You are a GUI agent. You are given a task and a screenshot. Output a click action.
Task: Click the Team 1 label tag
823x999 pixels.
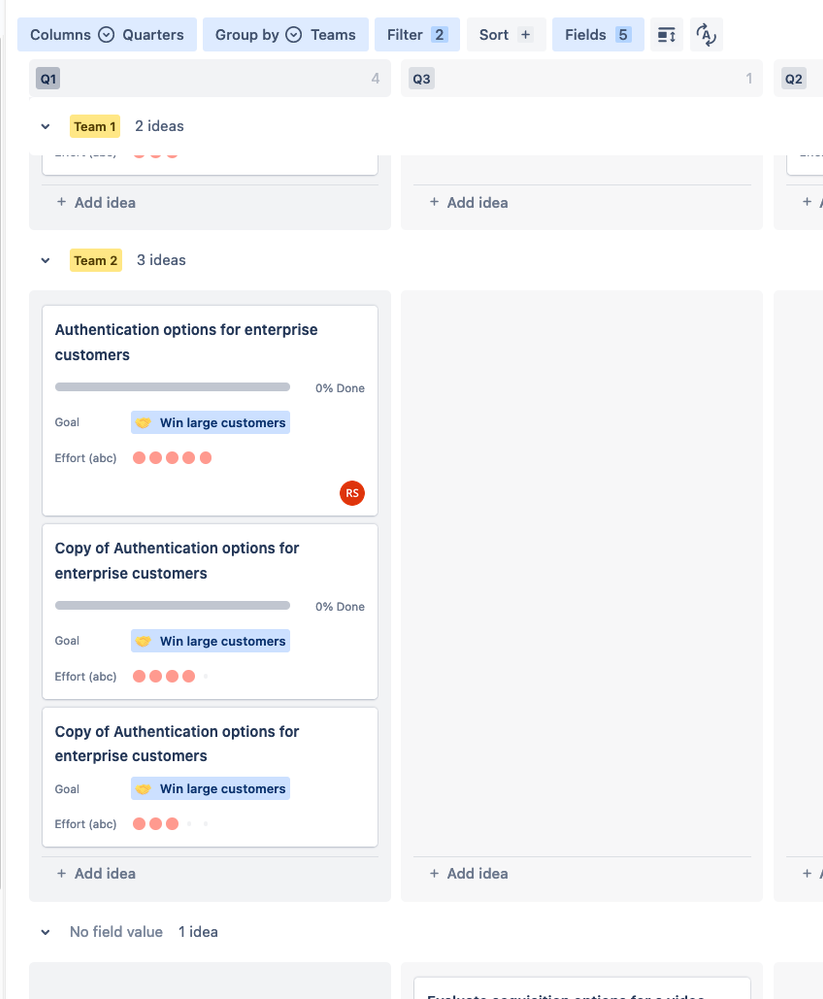tap(95, 126)
